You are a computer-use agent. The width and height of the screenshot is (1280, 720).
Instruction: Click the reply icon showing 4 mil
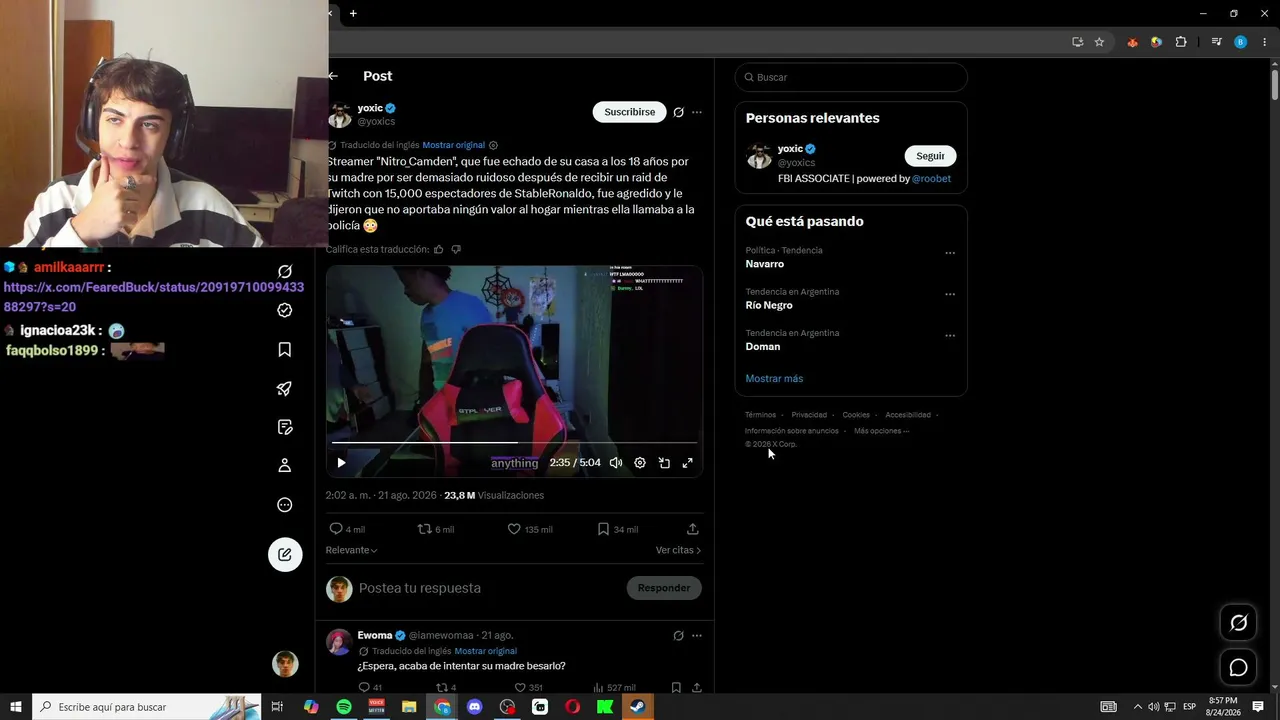pos(347,529)
